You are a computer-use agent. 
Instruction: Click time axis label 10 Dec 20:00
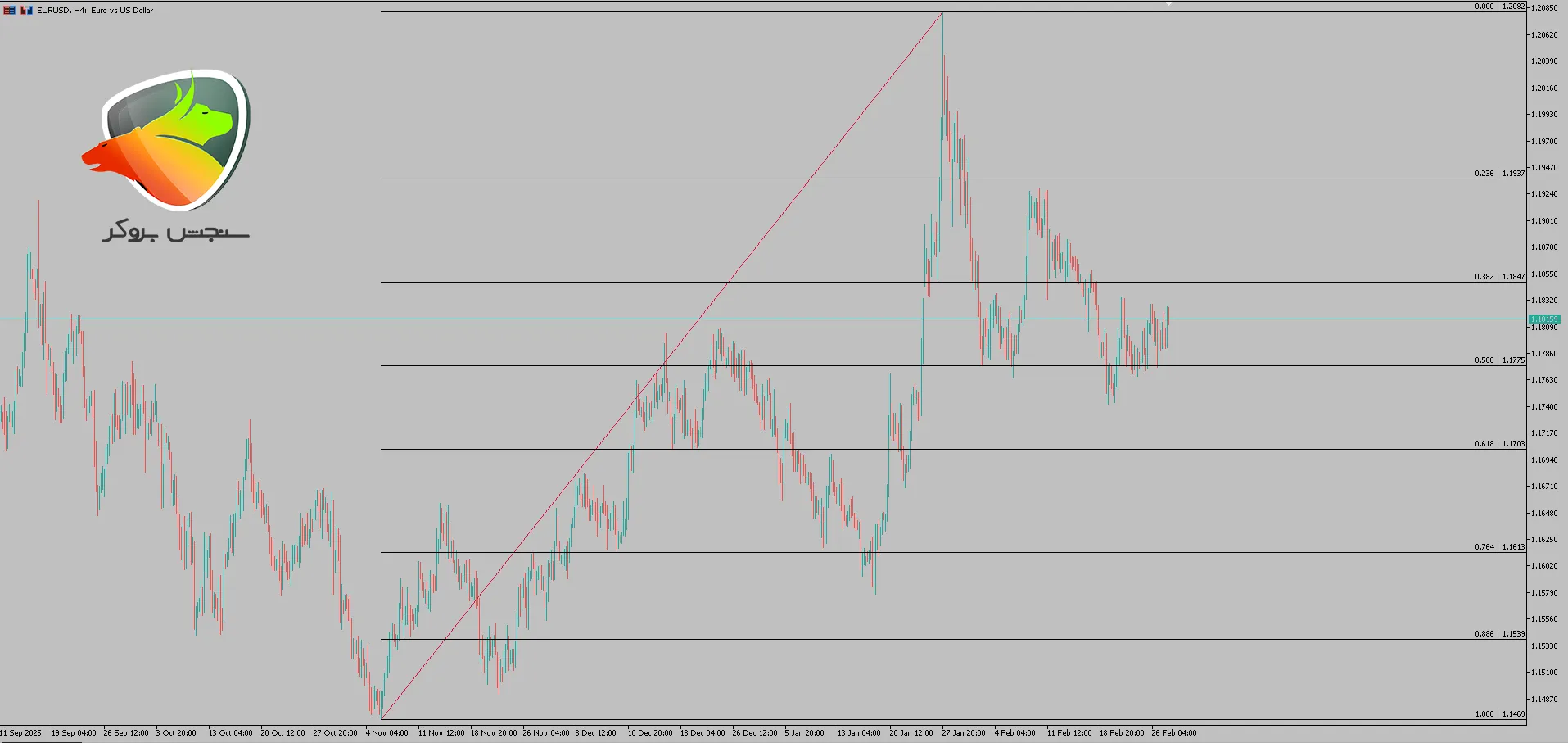[650, 733]
